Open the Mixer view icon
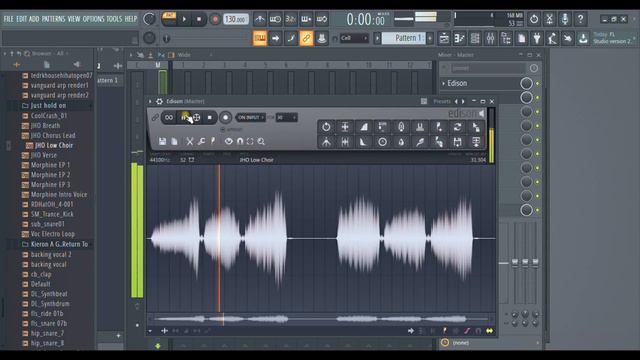 pyautogui.click(x=490, y=39)
